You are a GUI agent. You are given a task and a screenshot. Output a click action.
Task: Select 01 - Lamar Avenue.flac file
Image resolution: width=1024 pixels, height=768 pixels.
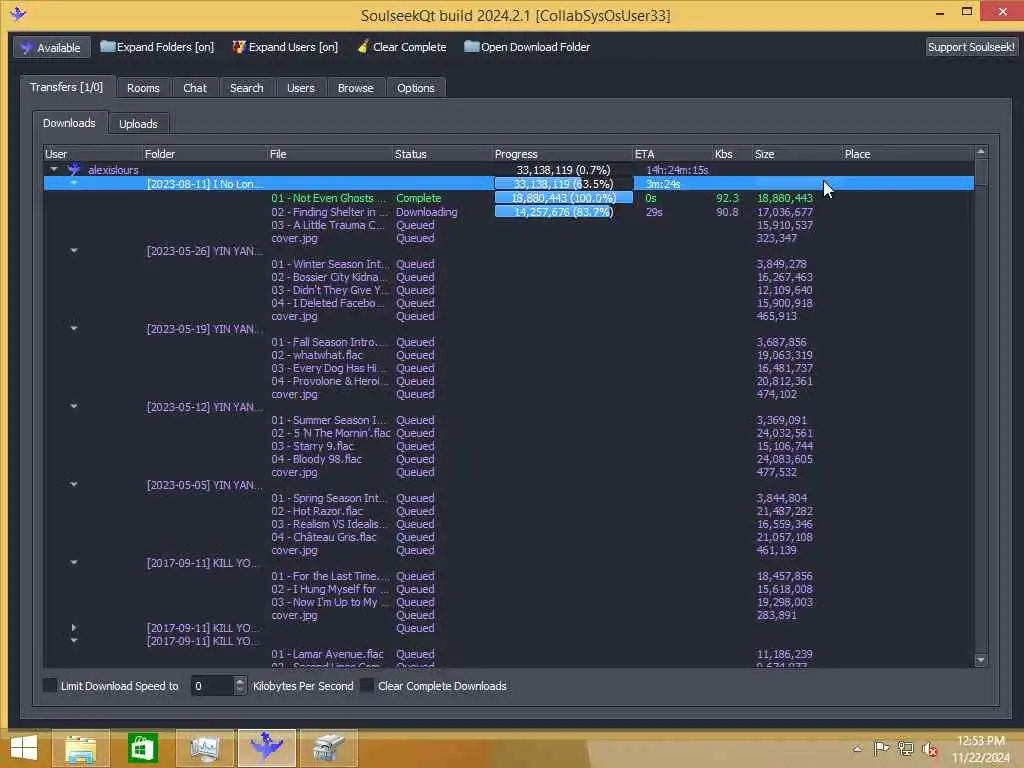point(327,654)
